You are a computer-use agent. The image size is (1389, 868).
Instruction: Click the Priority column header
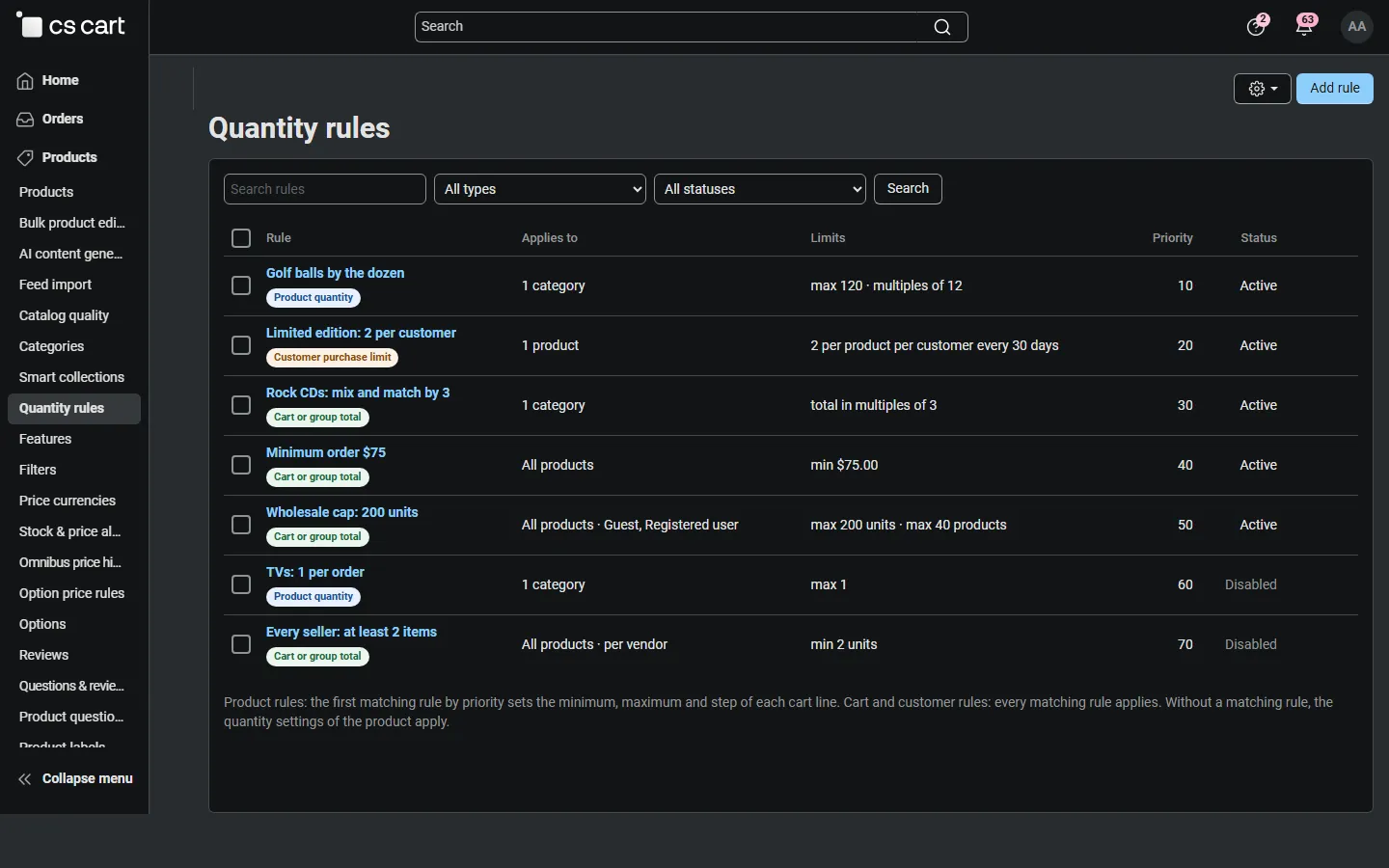tap(1172, 238)
